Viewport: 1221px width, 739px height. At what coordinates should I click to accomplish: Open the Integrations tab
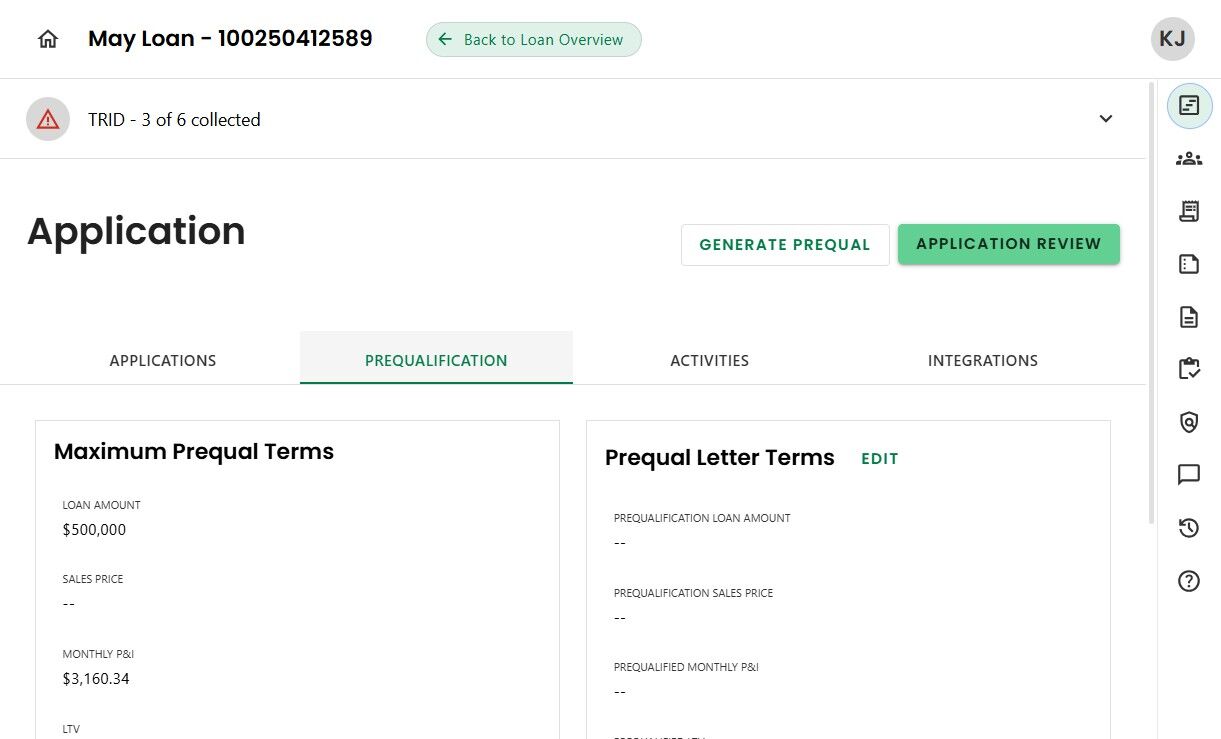pos(982,360)
